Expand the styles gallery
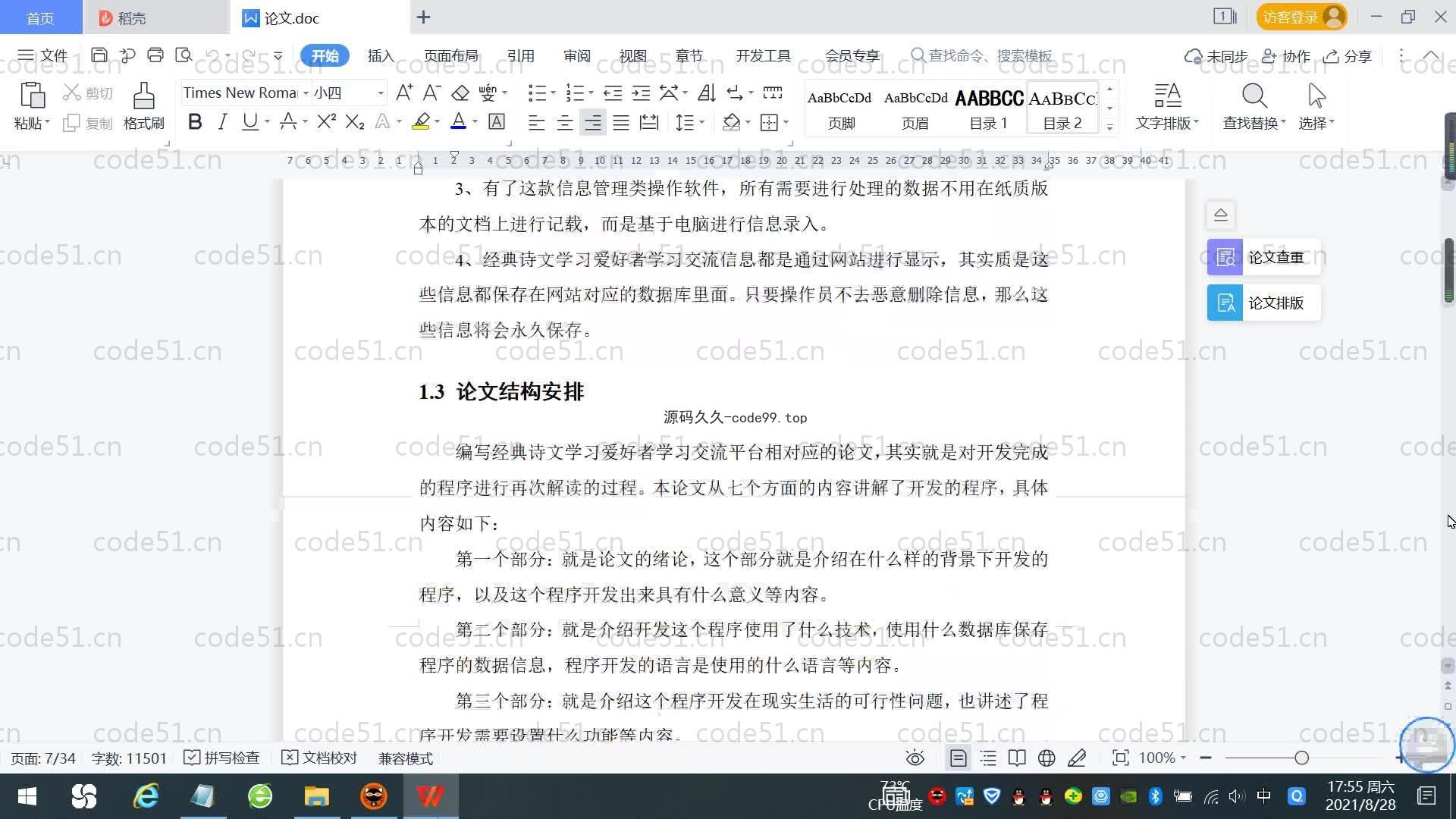 pyautogui.click(x=1109, y=127)
